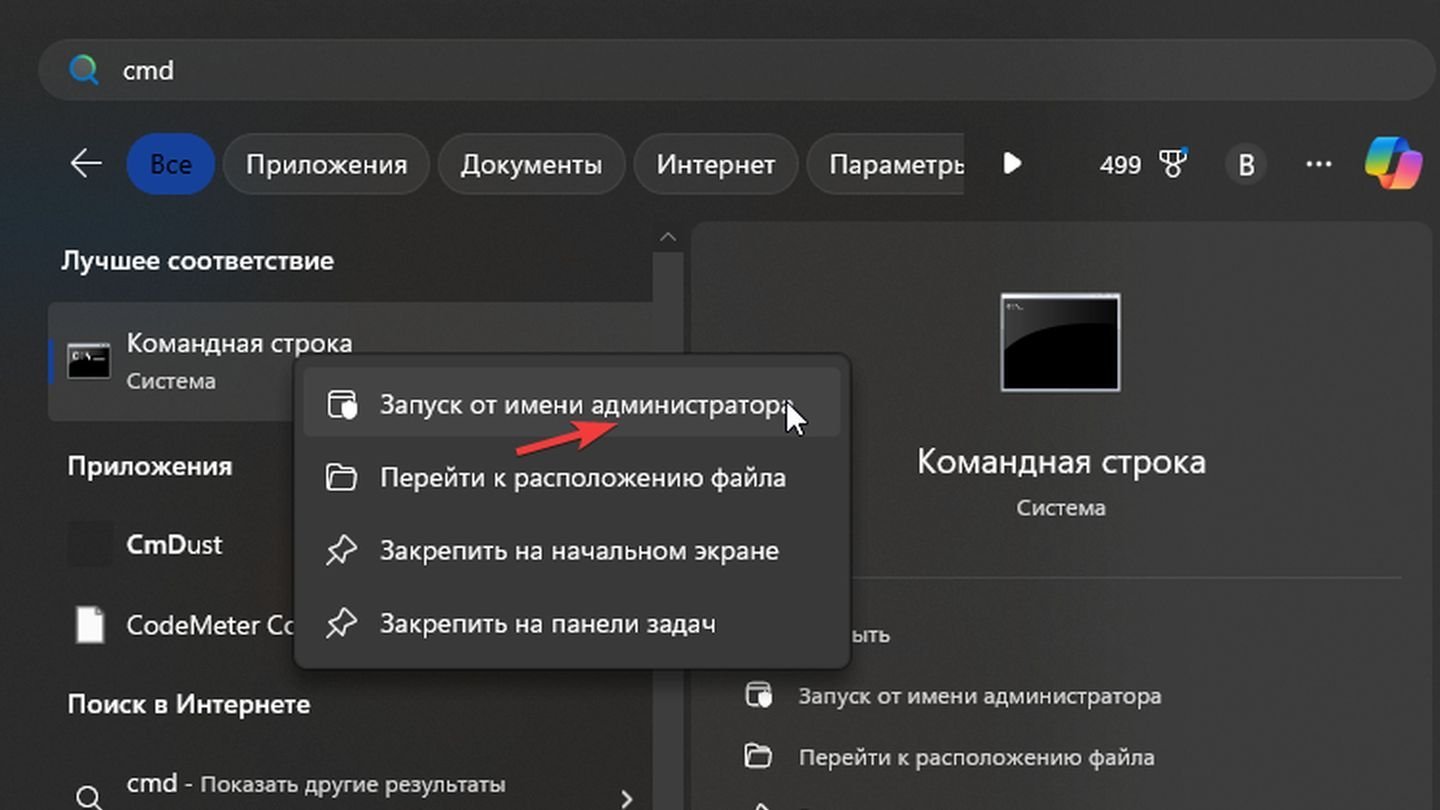Click magnifier icon of the cmd web result

click(x=89, y=798)
